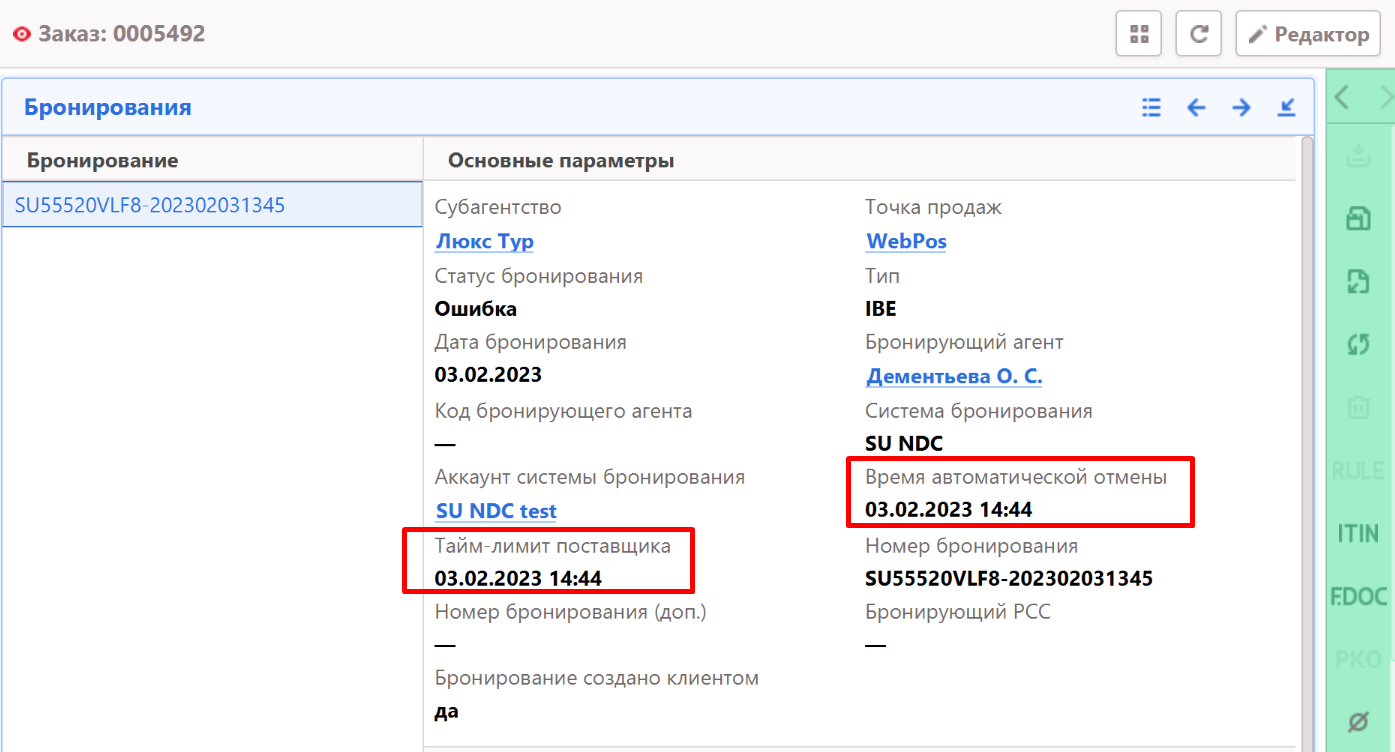Click the crossed-circle icon in sidebar
Screen dimensions: 1395x752
point(1358,721)
